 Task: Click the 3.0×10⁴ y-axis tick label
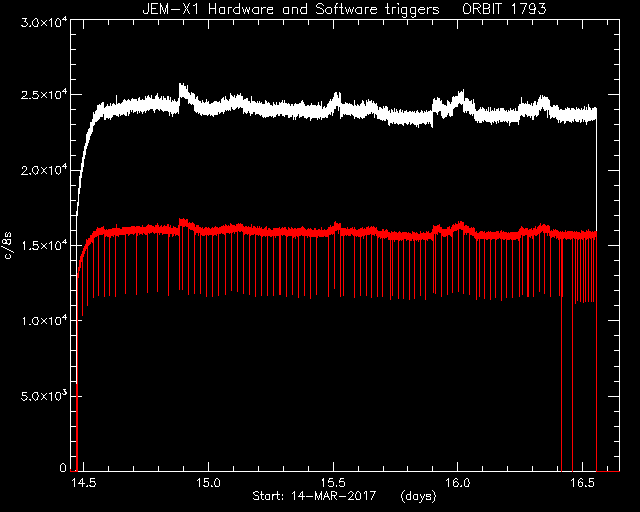[44, 22]
